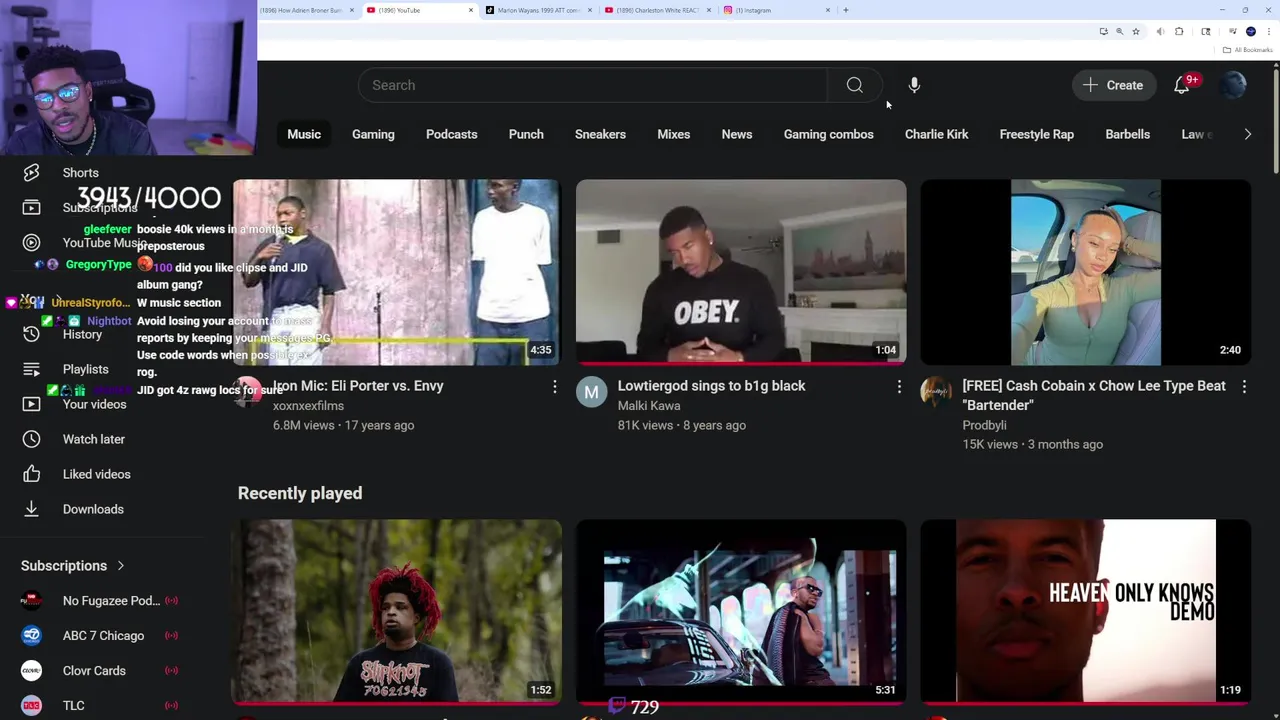Open the account avatar menu

tap(1232, 85)
